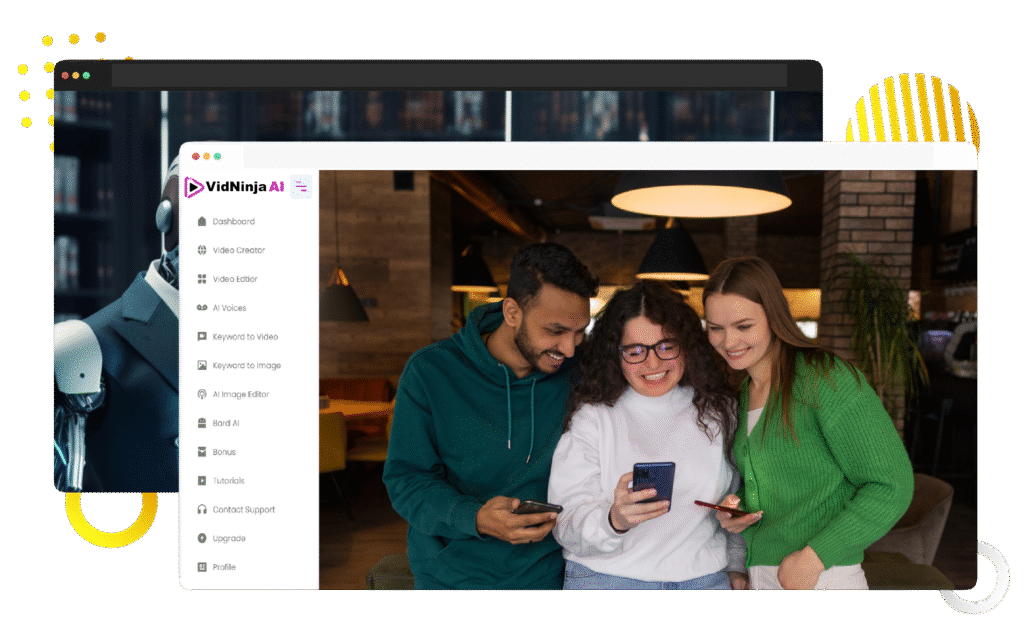The height and width of the screenshot is (618, 1024).
Task: Open the Keyword to Video menu item
Action: click(245, 337)
